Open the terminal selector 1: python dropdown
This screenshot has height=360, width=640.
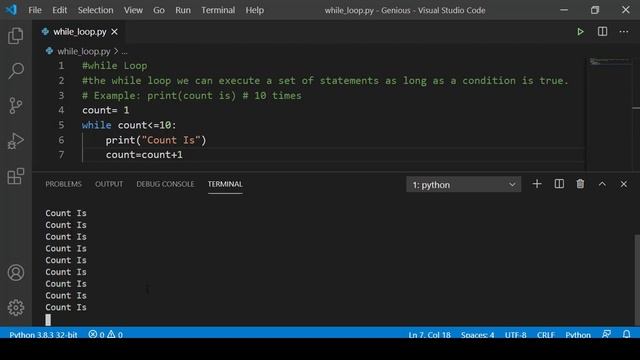tap(463, 184)
